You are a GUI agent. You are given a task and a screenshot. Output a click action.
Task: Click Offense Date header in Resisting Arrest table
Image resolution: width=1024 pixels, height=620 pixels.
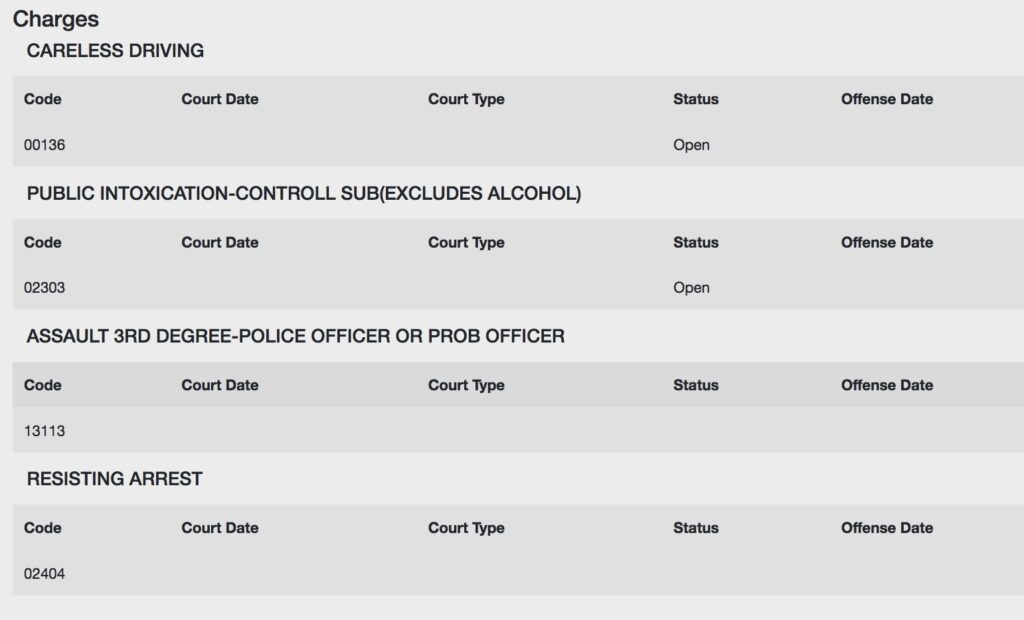pyautogui.click(x=887, y=528)
